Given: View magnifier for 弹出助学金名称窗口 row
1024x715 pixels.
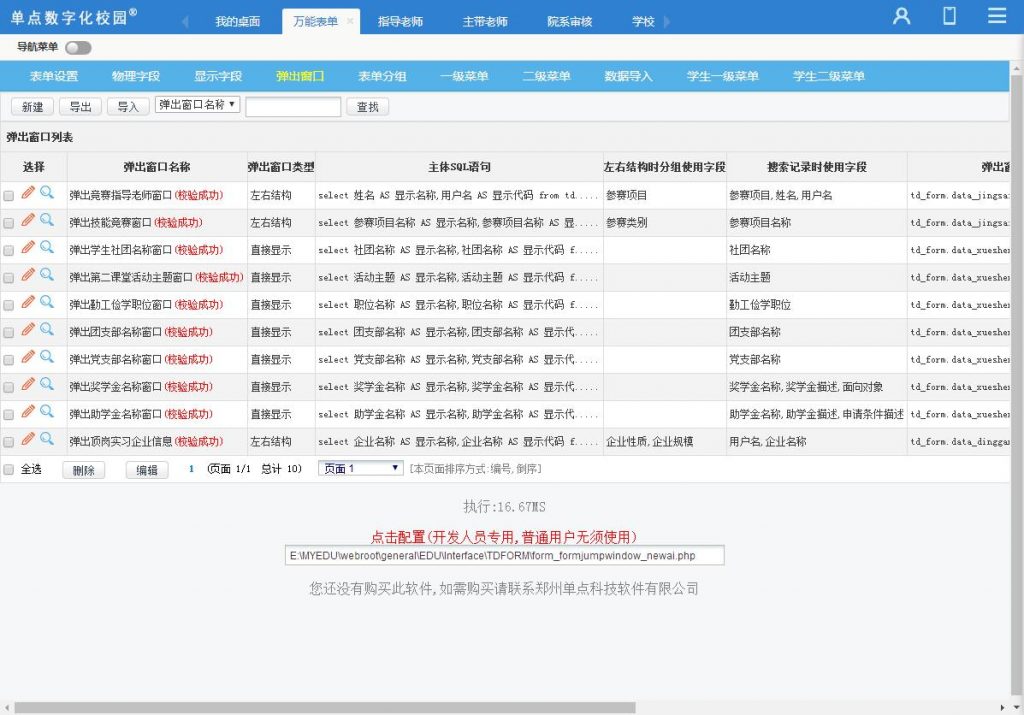Looking at the screenshot, I should click(46, 411).
